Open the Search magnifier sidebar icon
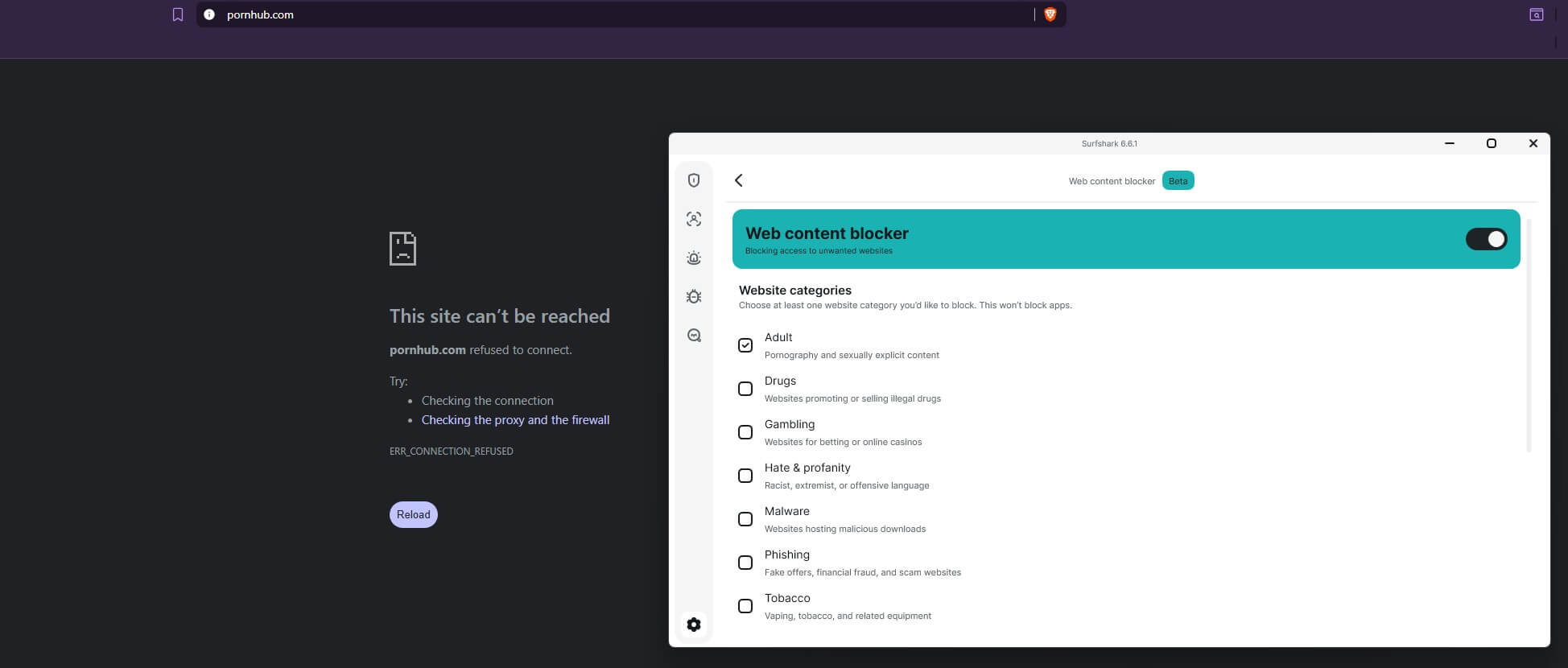Image resolution: width=1568 pixels, height=668 pixels. coord(694,336)
